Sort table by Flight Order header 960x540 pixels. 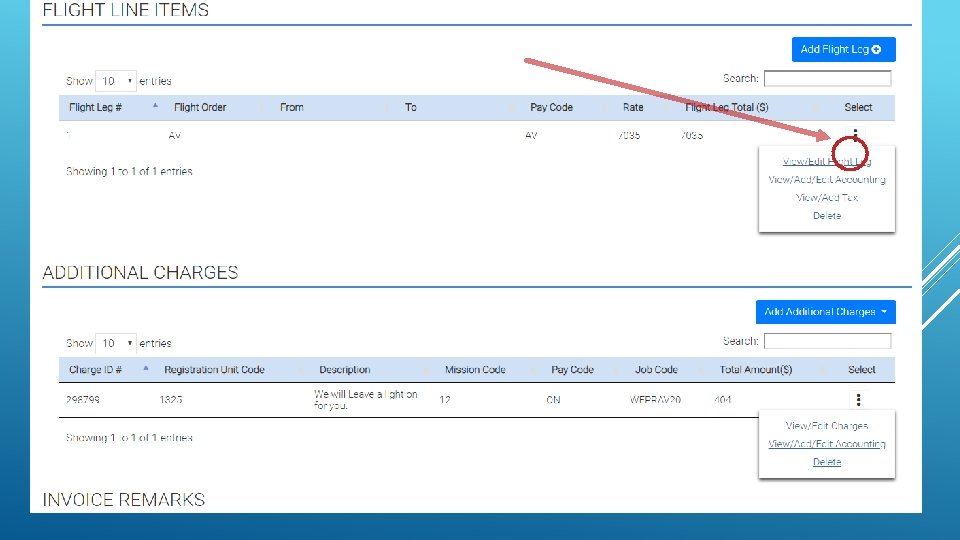coord(200,107)
